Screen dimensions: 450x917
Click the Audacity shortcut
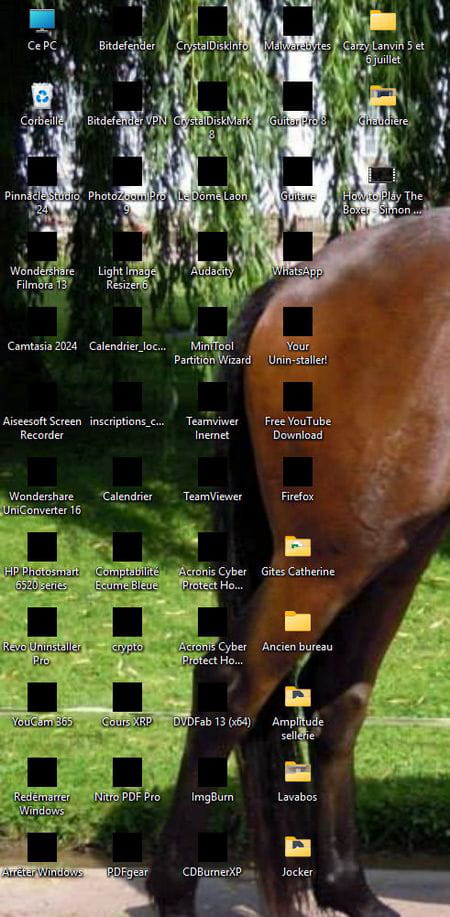pos(212,246)
